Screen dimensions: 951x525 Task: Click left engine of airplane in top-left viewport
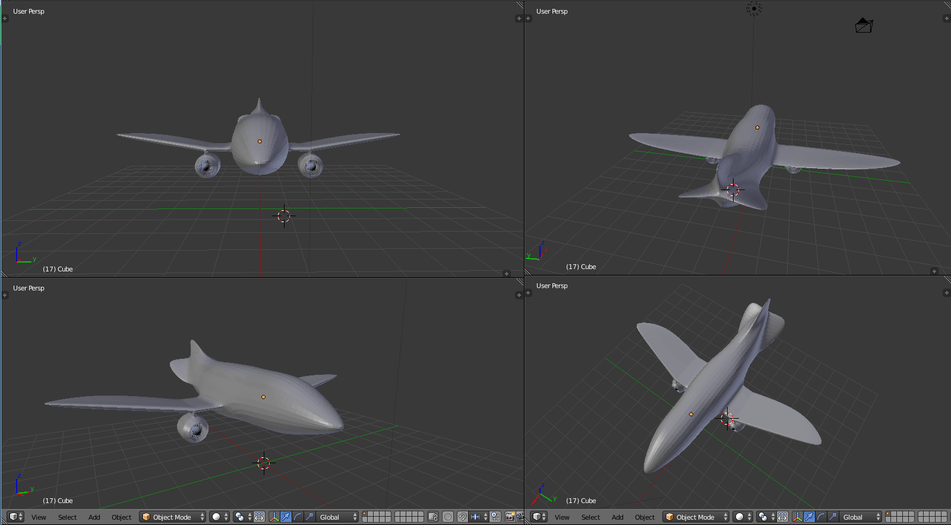tap(207, 165)
